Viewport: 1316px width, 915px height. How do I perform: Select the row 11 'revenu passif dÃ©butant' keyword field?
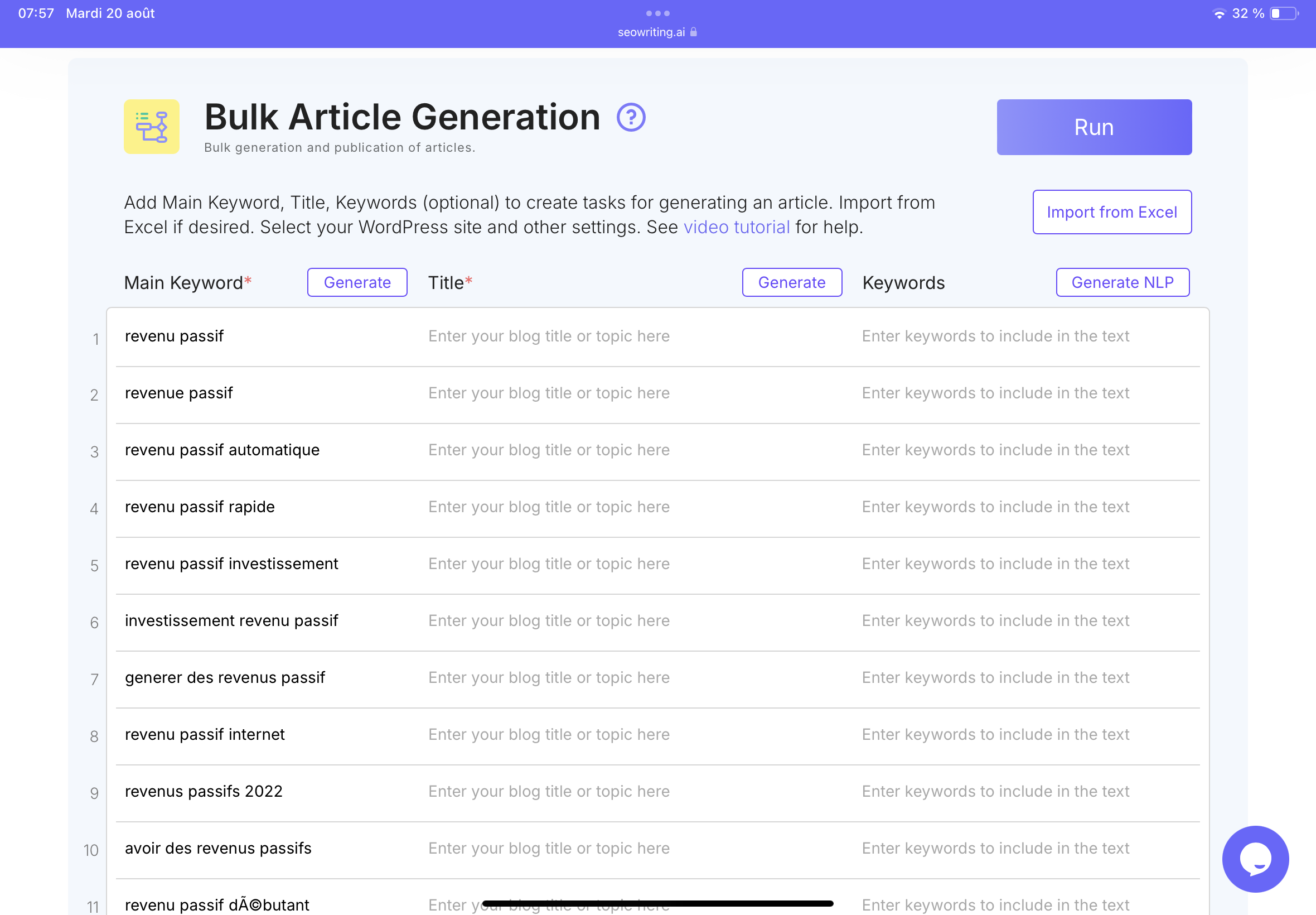267,904
